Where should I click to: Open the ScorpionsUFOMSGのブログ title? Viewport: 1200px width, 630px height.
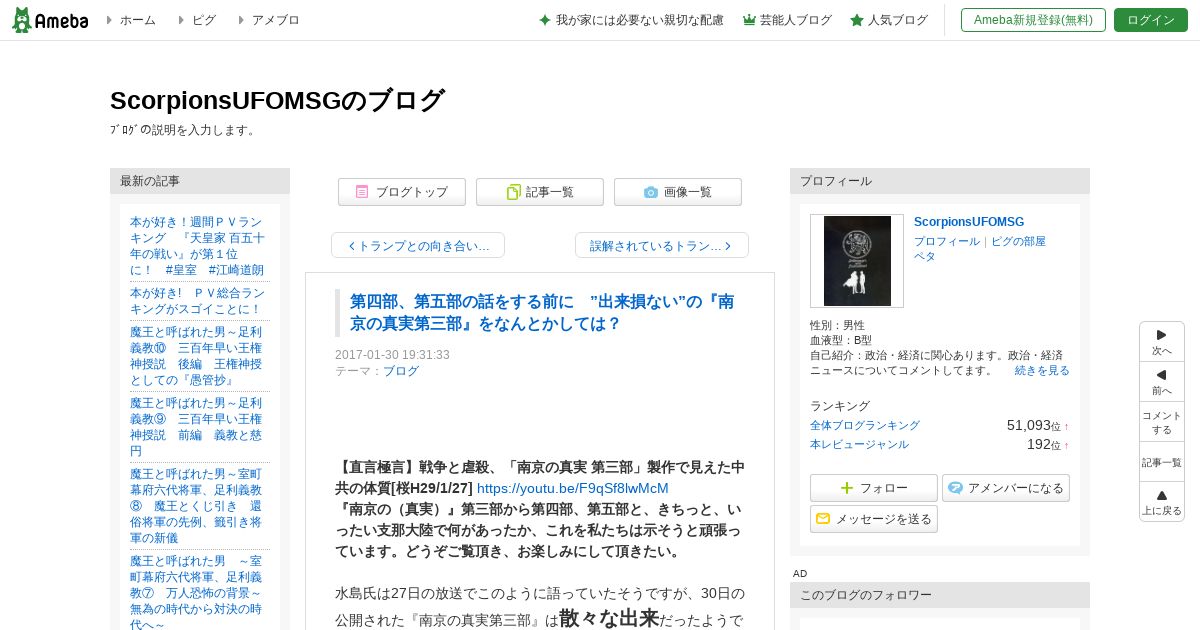277,101
